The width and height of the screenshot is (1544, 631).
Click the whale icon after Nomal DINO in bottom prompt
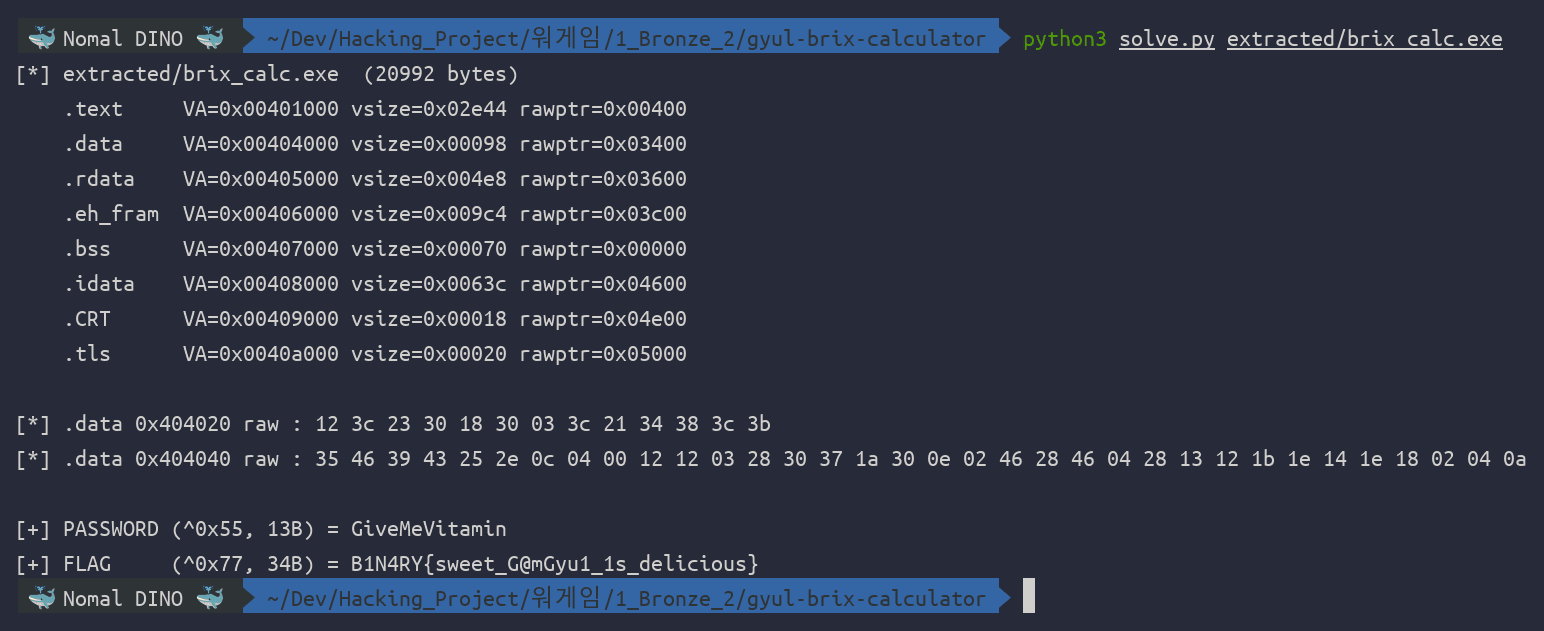pos(210,598)
